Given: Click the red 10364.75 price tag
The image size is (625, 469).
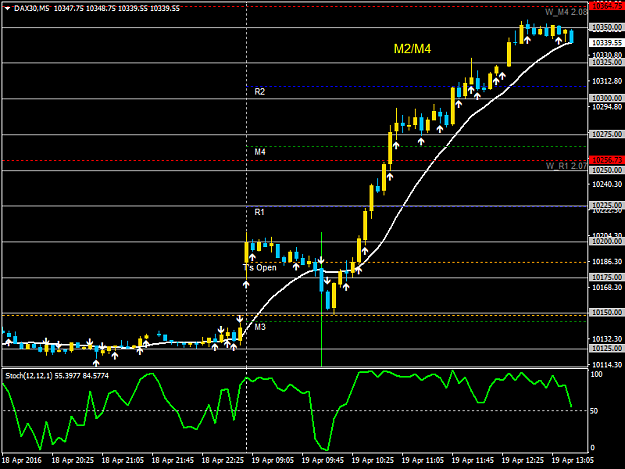Looking at the screenshot, I should (x=607, y=6).
